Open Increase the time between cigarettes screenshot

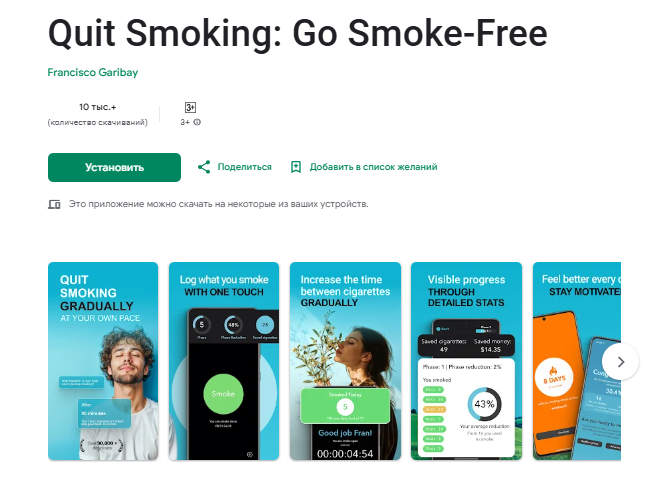coord(345,361)
